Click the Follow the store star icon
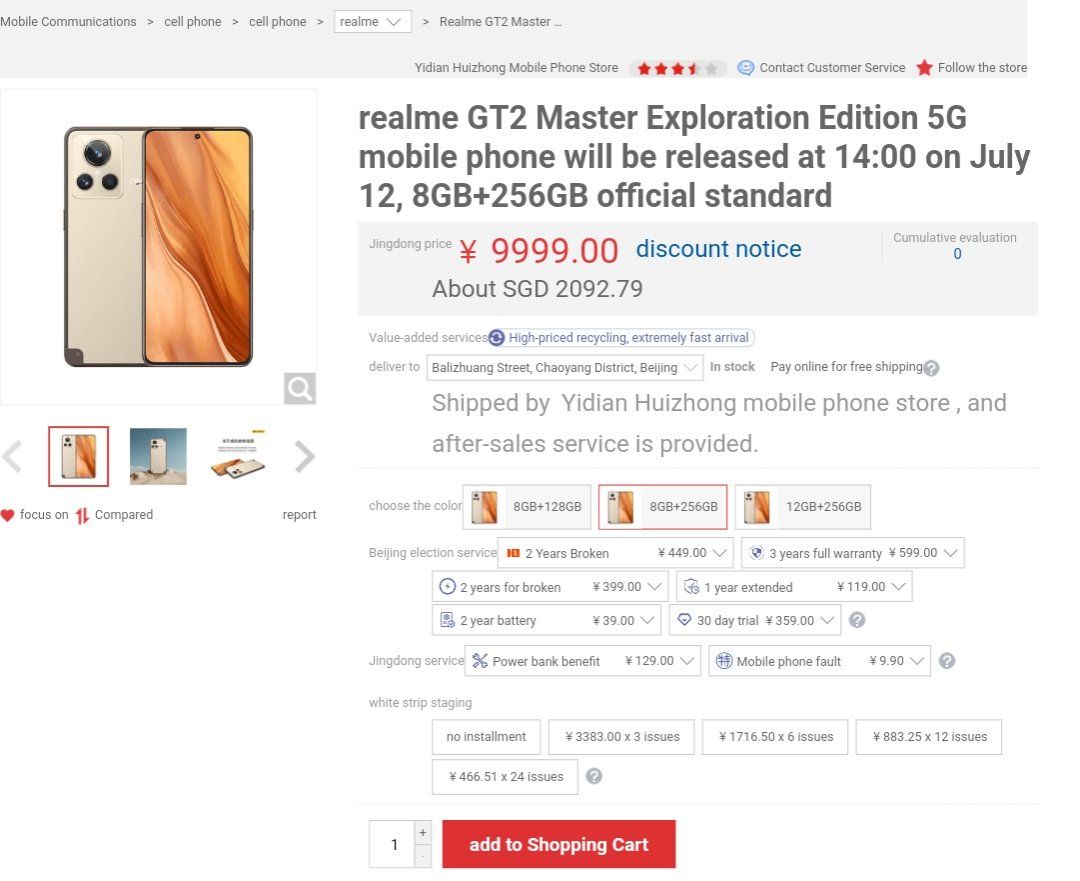 pos(924,68)
